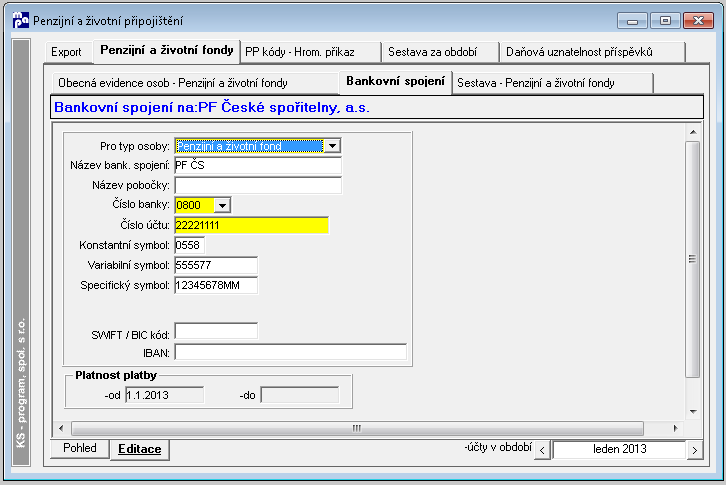Switch to Pohled mode
Screen dimensions: 726x485
80,448
